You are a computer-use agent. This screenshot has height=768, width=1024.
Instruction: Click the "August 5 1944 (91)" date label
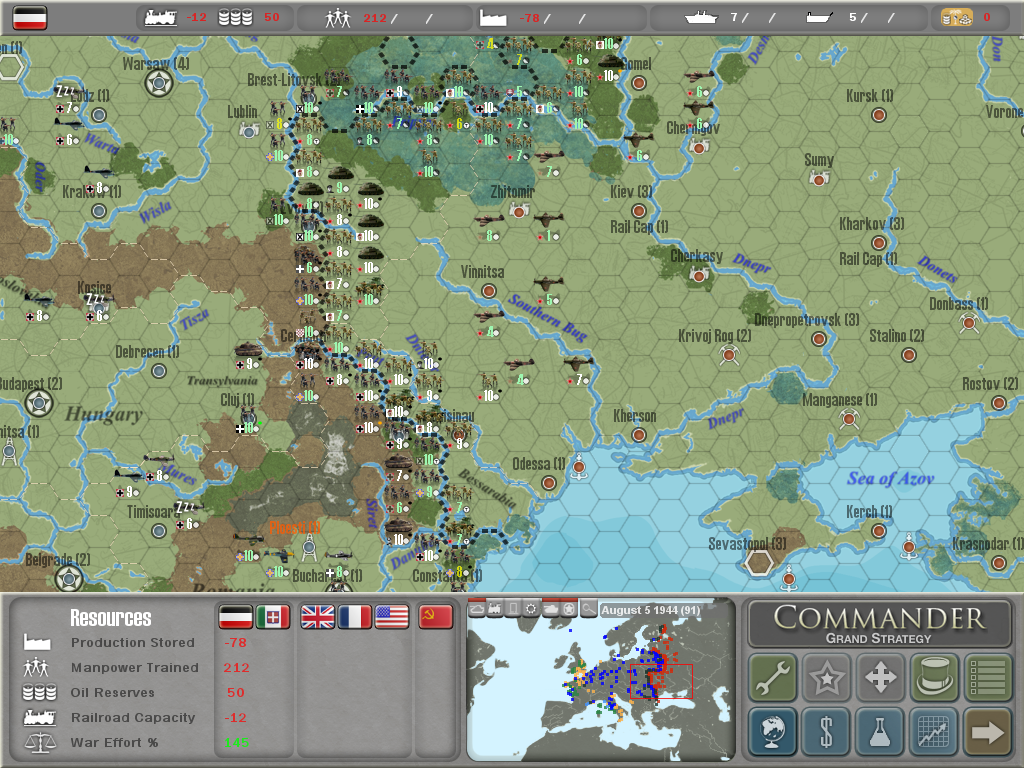point(650,610)
